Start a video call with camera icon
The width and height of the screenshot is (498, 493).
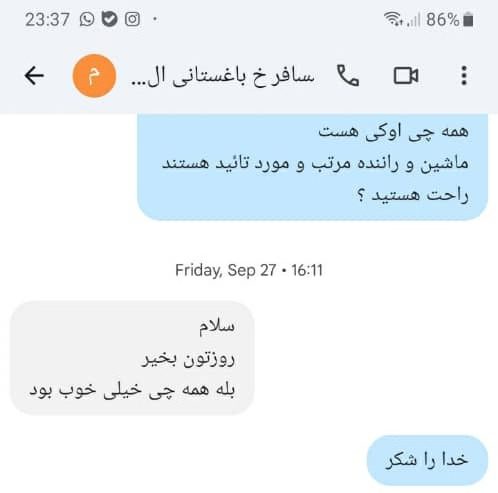click(x=406, y=76)
